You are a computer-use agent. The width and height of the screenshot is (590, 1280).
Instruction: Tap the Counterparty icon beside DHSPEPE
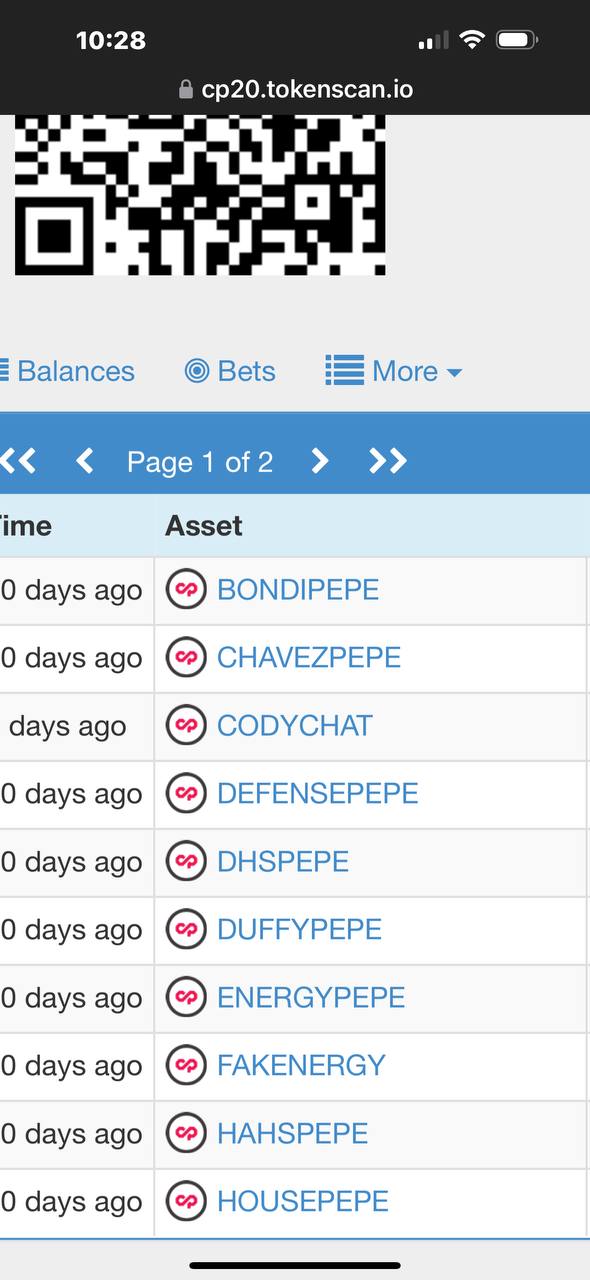pyautogui.click(x=186, y=861)
